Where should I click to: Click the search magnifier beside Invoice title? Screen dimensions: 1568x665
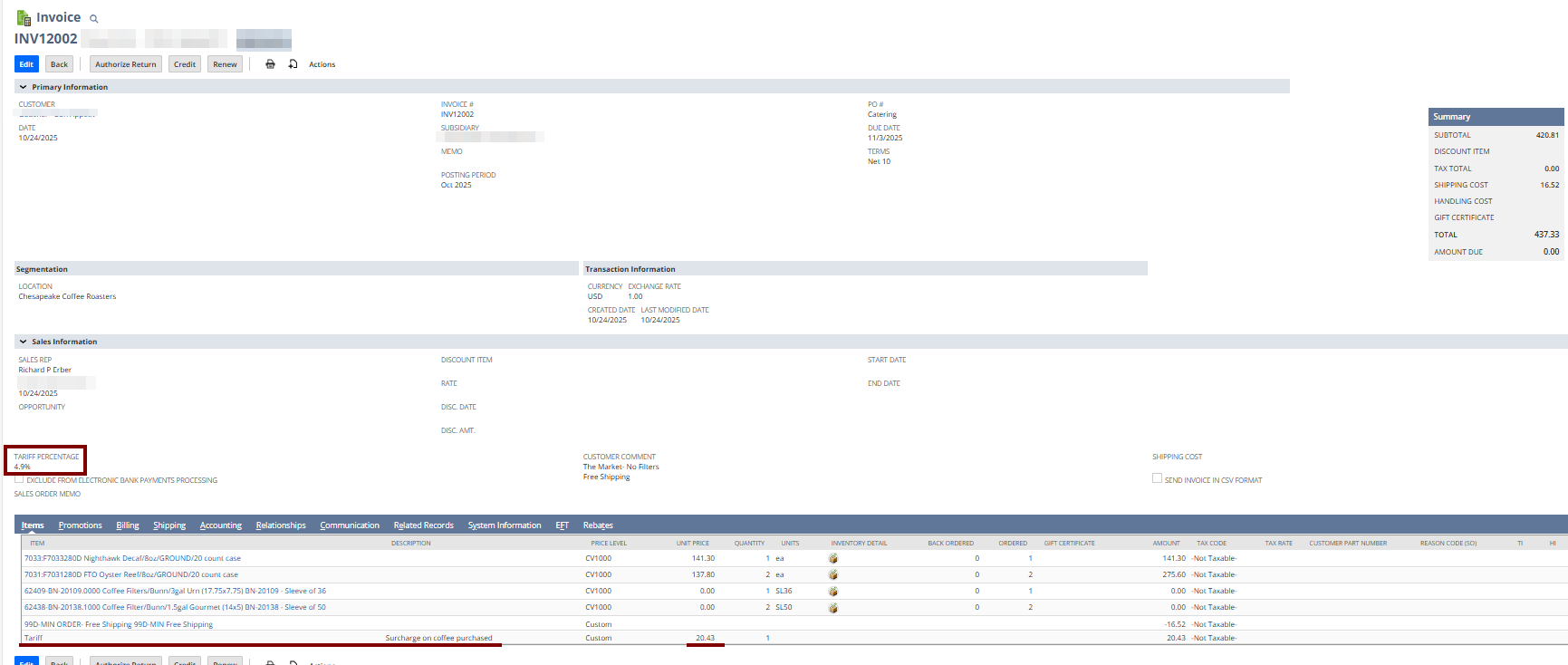coord(93,19)
